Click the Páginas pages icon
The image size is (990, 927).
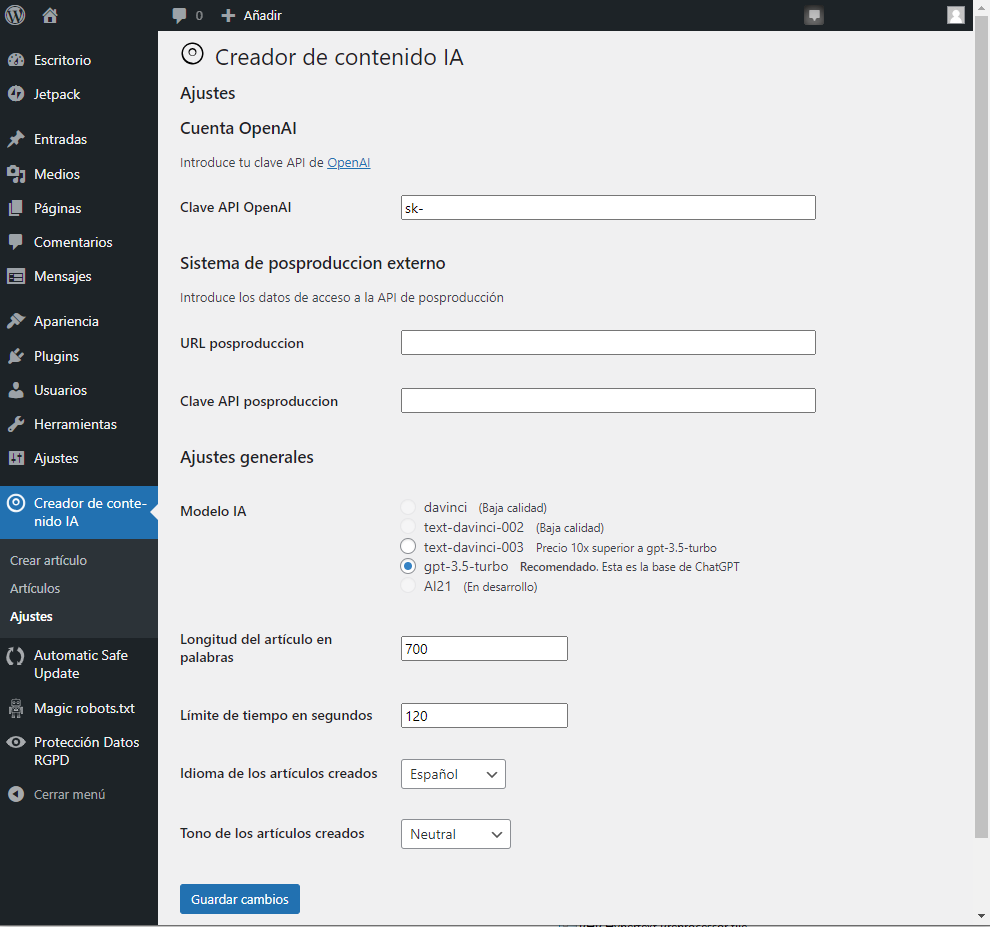(16, 208)
